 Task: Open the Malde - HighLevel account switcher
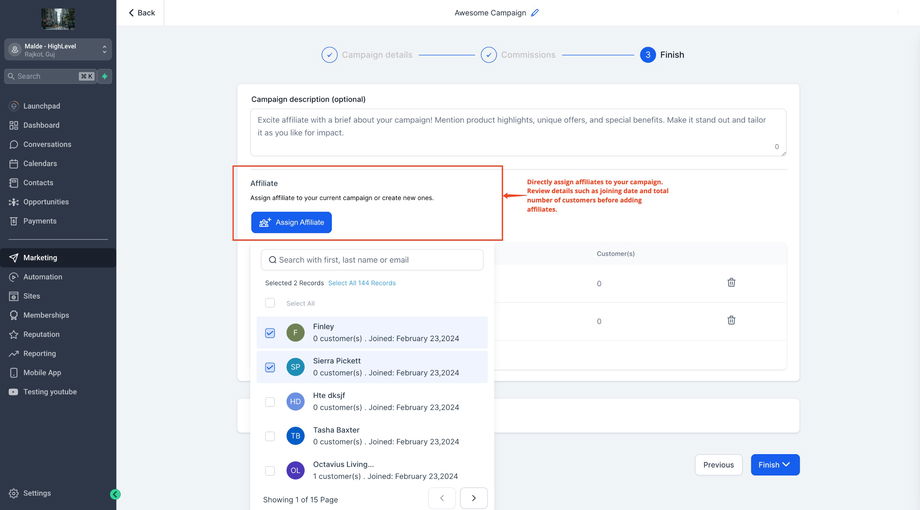57,49
